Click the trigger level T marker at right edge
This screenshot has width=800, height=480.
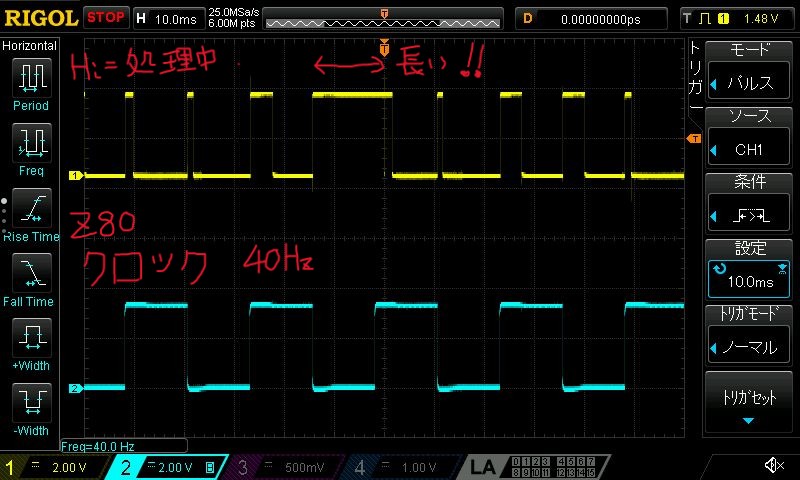(694, 138)
